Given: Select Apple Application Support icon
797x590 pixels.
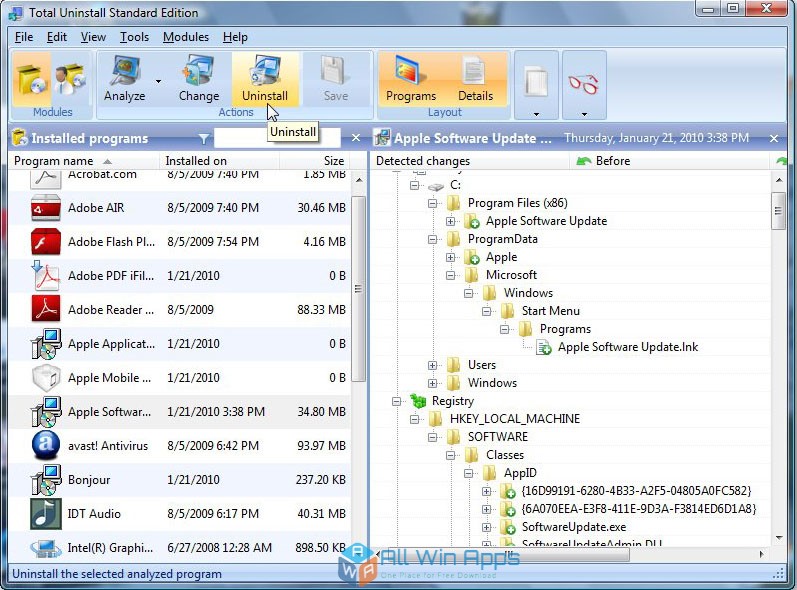Looking at the screenshot, I should [x=46, y=344].
